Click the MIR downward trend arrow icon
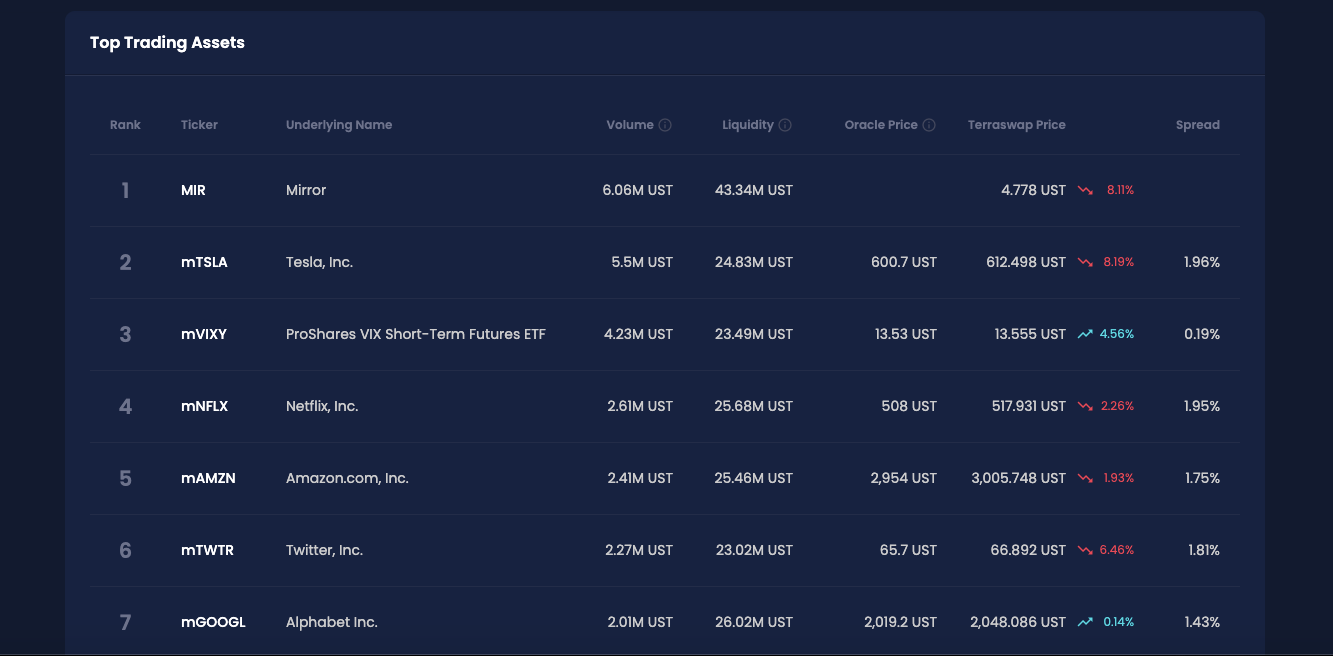 pos(1085,190)
